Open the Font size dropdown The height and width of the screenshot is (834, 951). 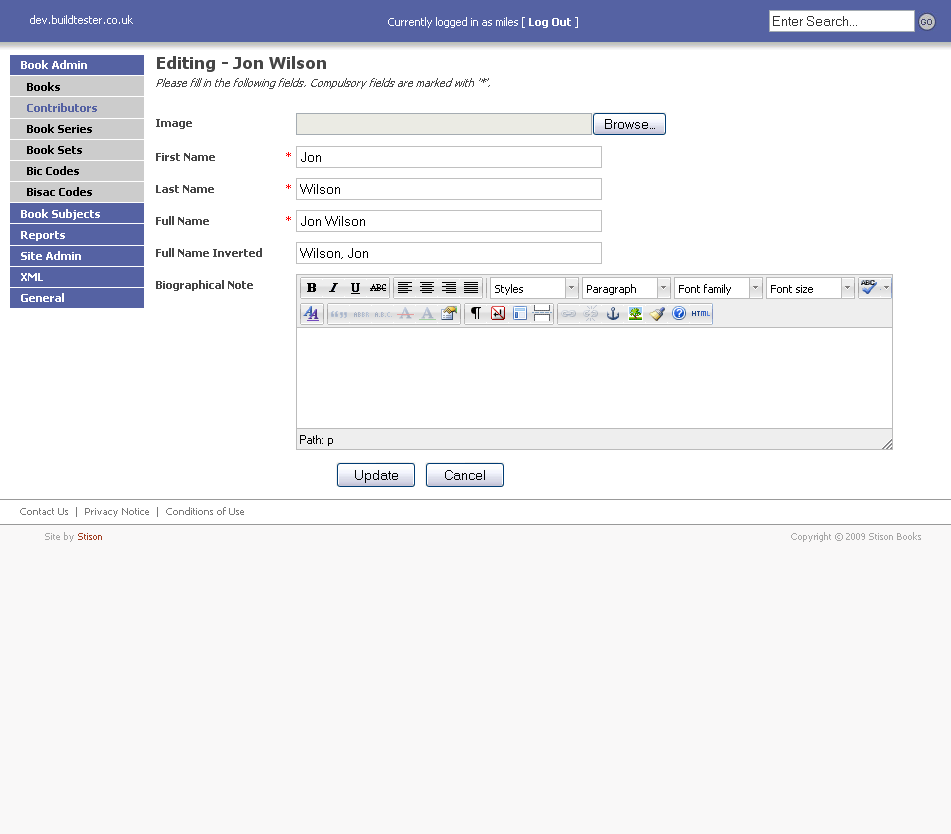[x=810, y=289]
